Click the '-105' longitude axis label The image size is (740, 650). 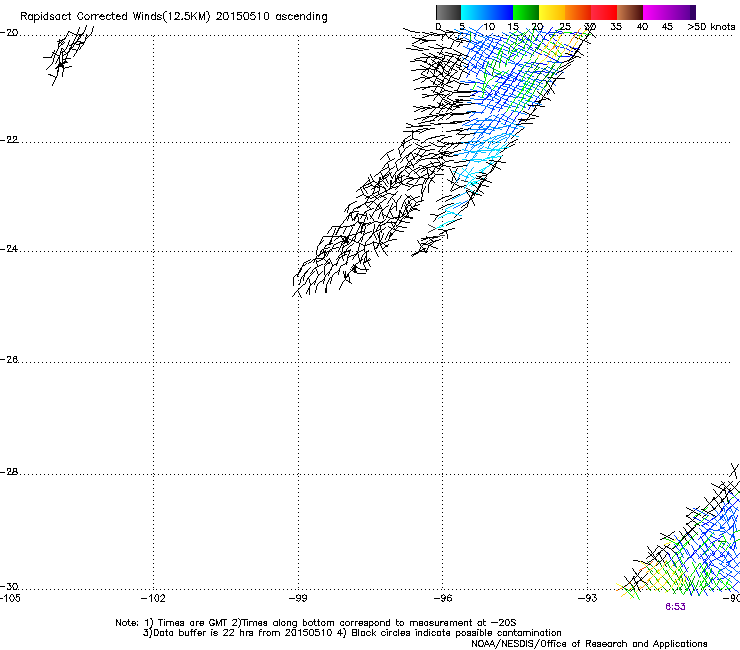pos(10,598)
